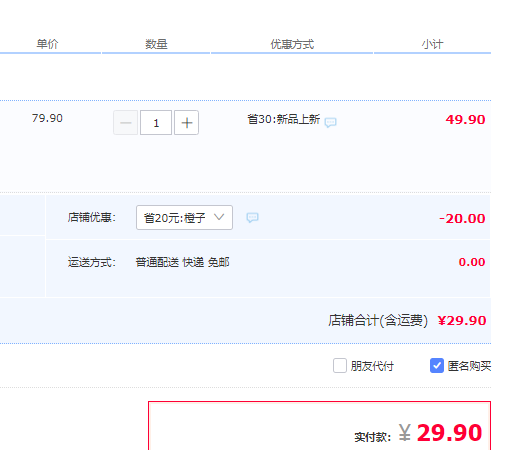The height and width of the screenshot is (450, 505).
Task: Click the 店铺优惠 label
Action: coord(92,217)
